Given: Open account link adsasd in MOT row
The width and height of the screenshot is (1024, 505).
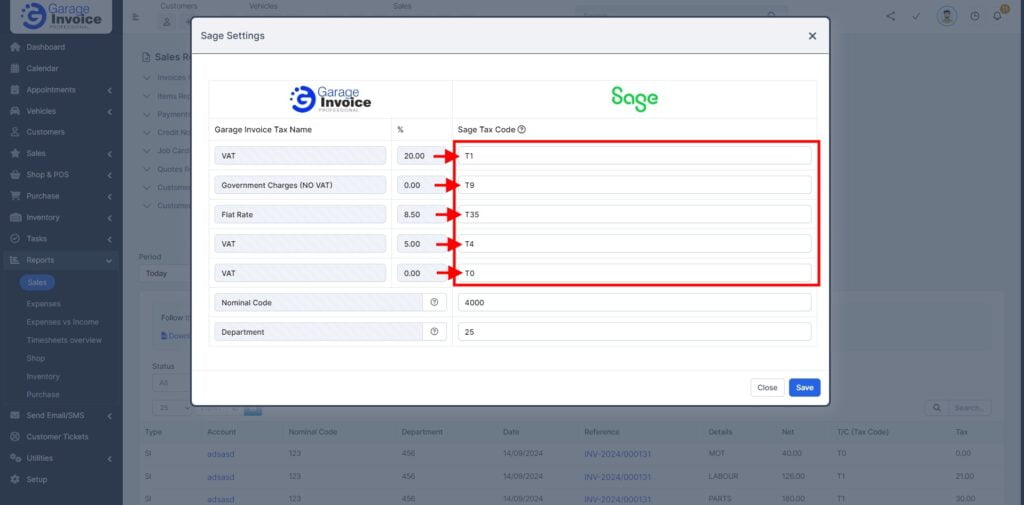Looking at the screenshot, I should (220, 454).
